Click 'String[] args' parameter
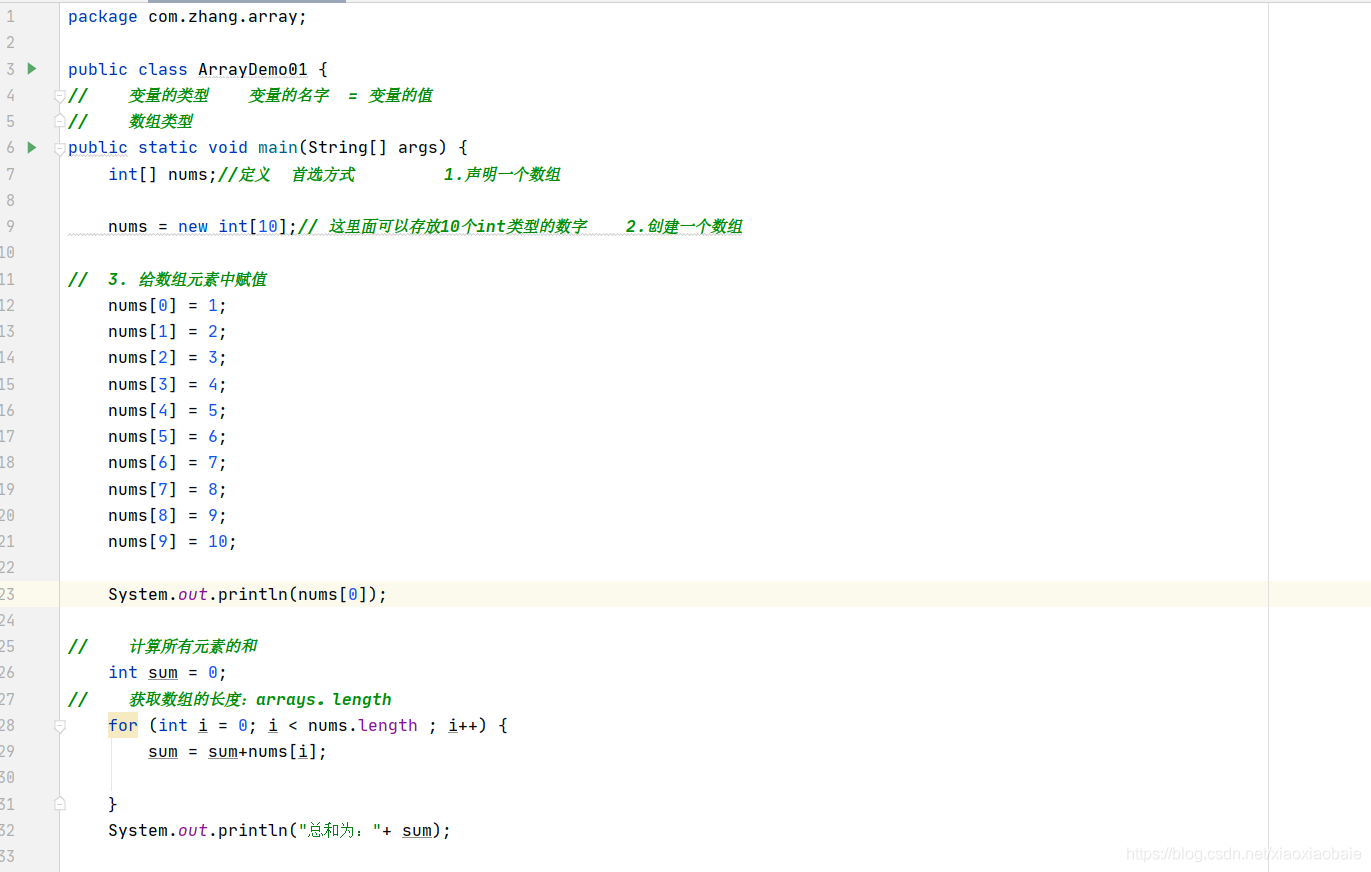 pos(373,148)
